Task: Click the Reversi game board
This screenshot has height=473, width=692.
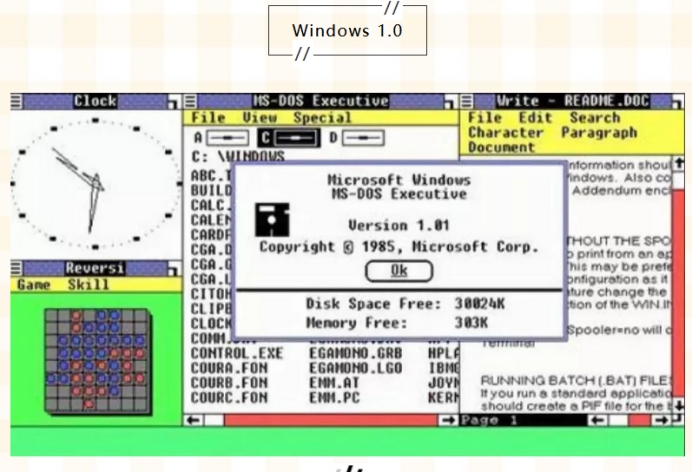Action: tap(98, 362)
